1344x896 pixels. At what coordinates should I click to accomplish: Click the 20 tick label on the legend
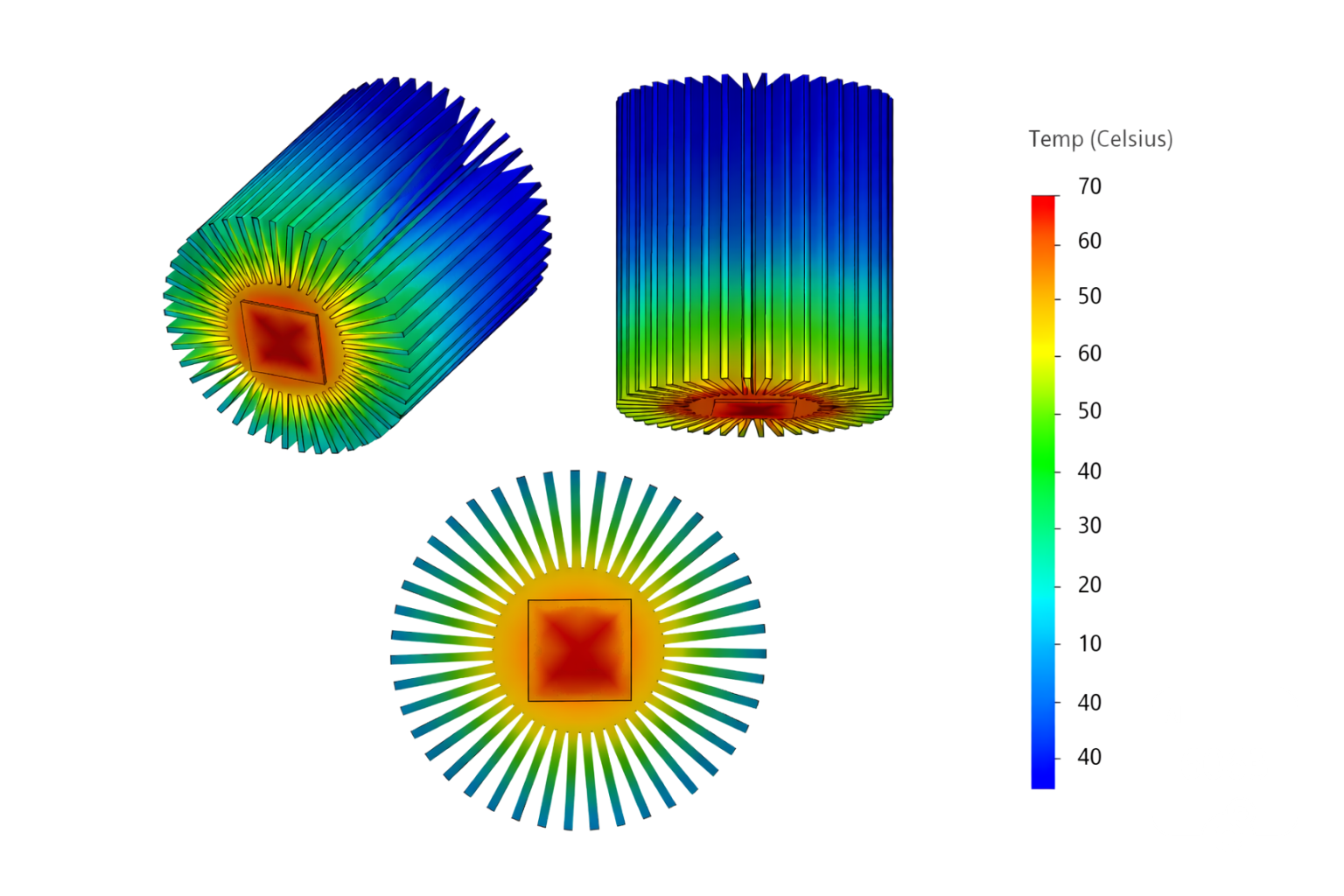pyautogui.click(x=1089, y=584)
